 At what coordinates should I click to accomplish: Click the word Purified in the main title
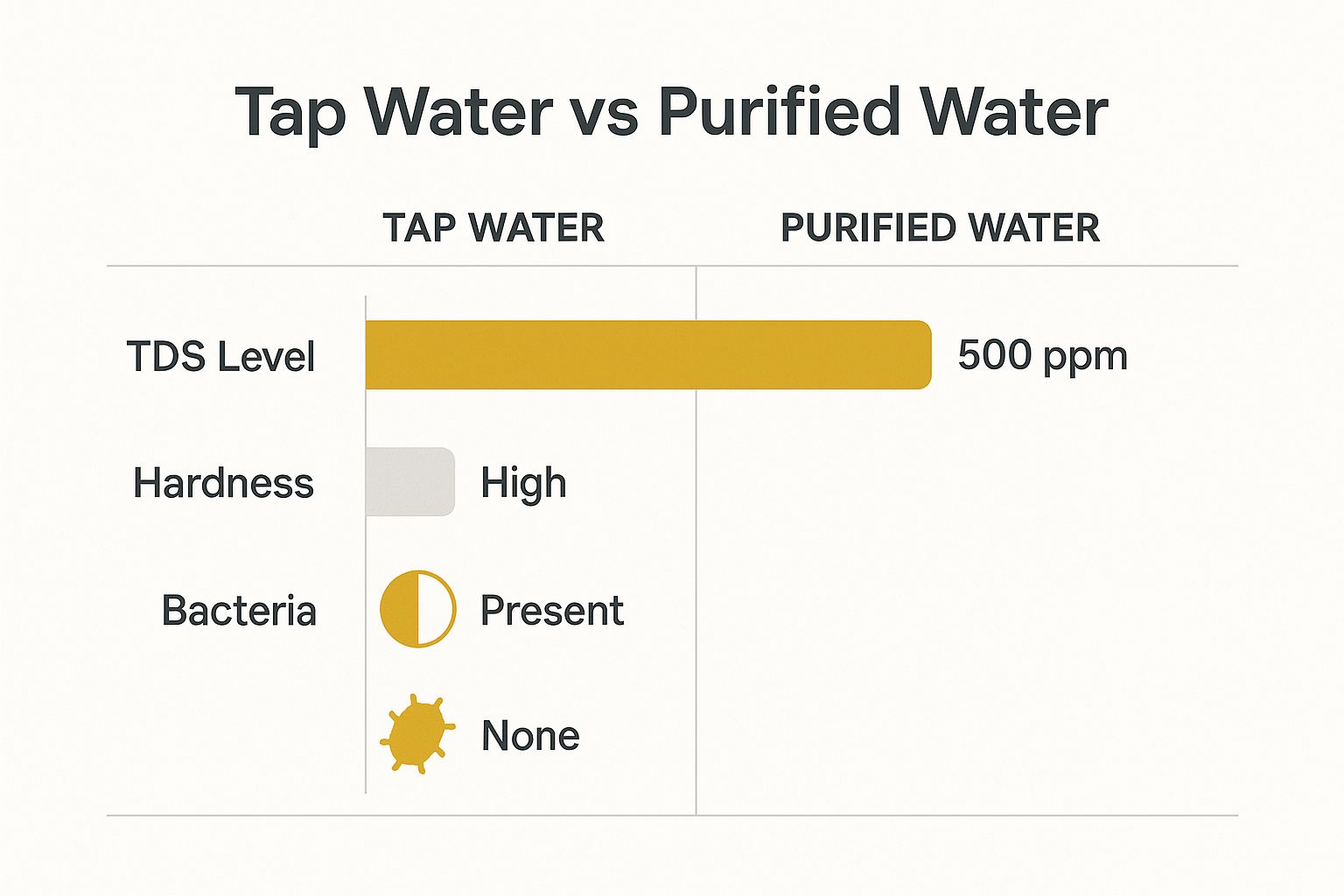pos(779,114)
